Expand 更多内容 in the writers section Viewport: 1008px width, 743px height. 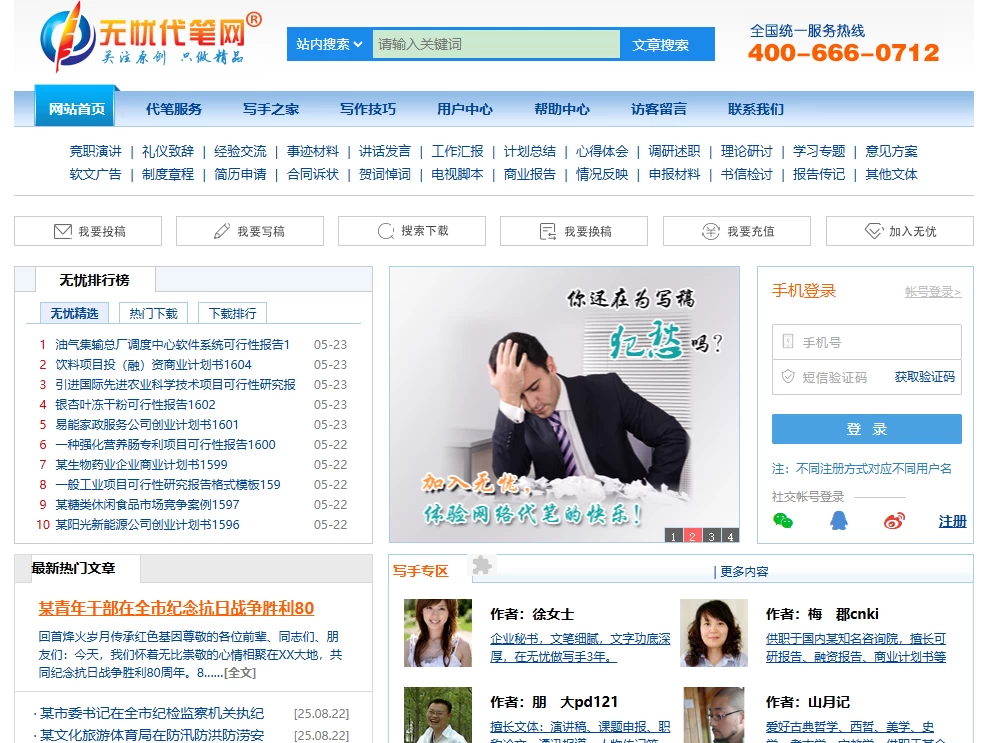pyautogui.click(x=744, y=571)
